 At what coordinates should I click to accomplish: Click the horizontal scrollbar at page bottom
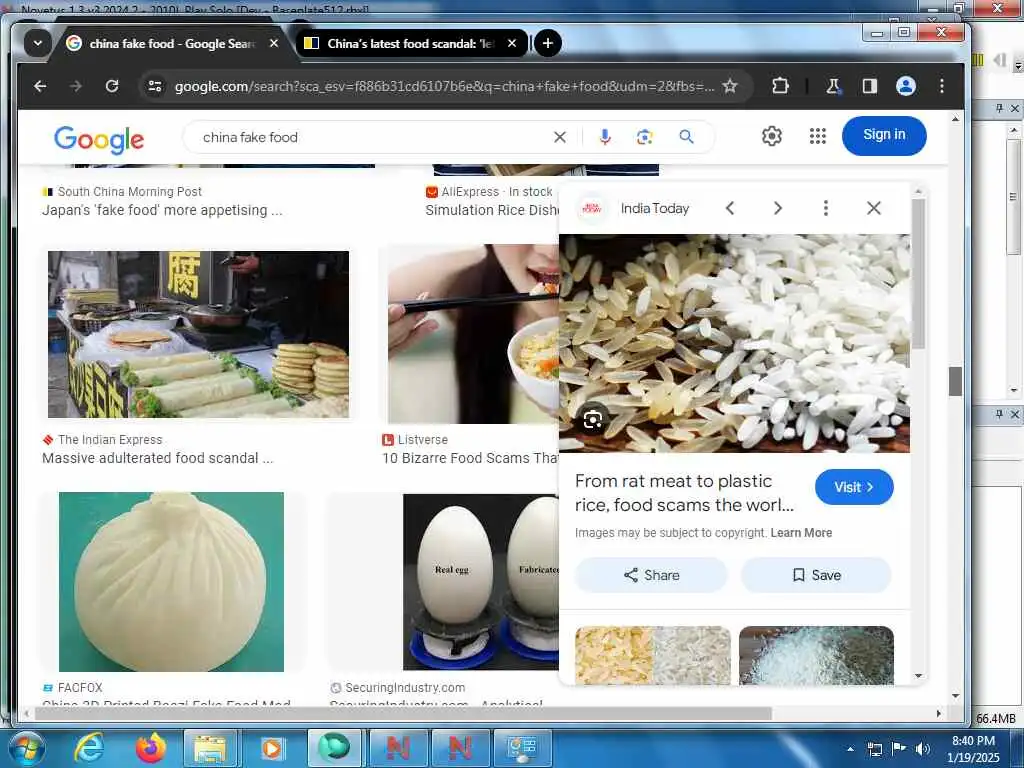click(x=404, y=713)
